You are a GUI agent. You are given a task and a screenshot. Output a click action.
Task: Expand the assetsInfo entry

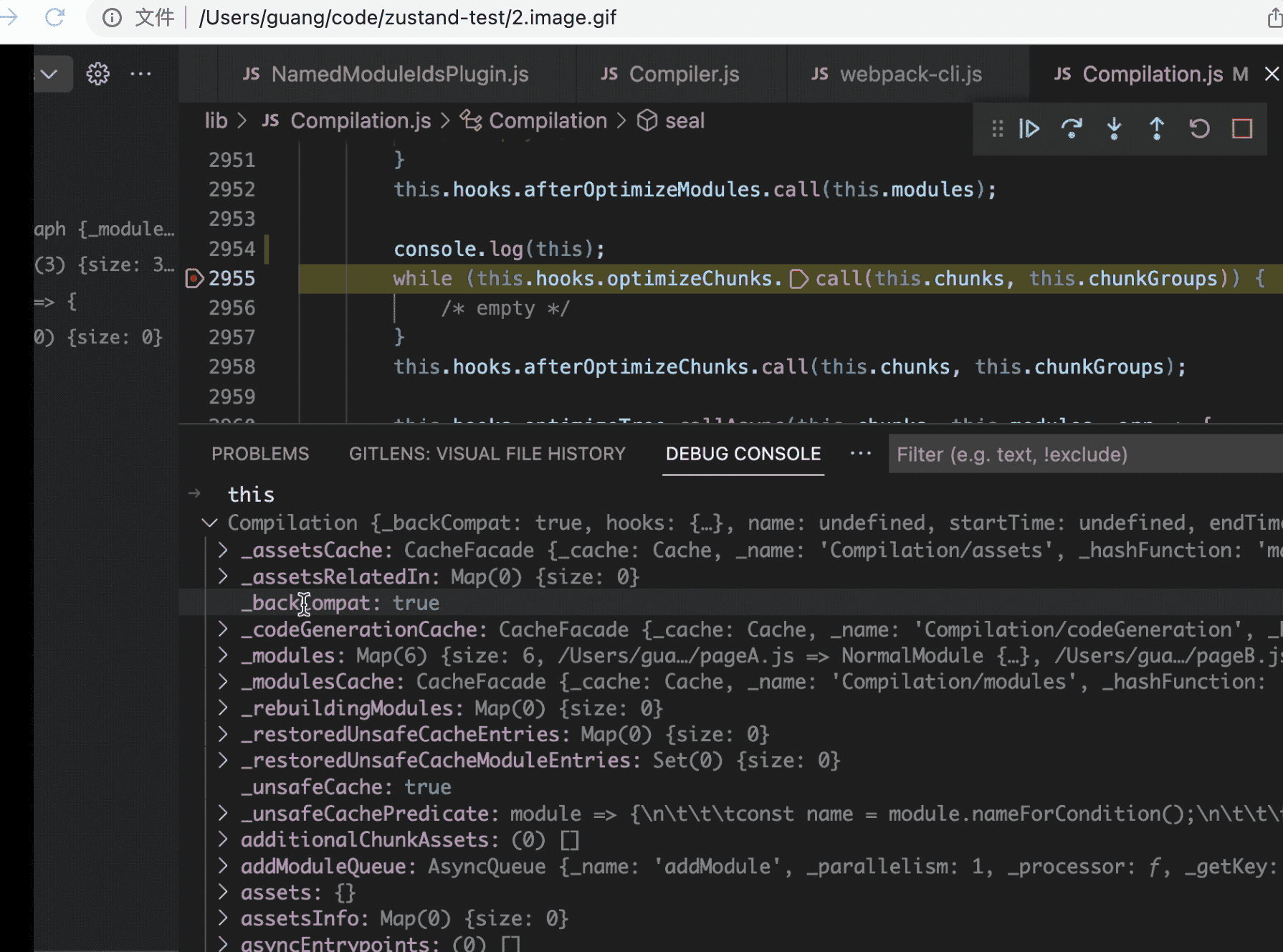click(223, 918)
